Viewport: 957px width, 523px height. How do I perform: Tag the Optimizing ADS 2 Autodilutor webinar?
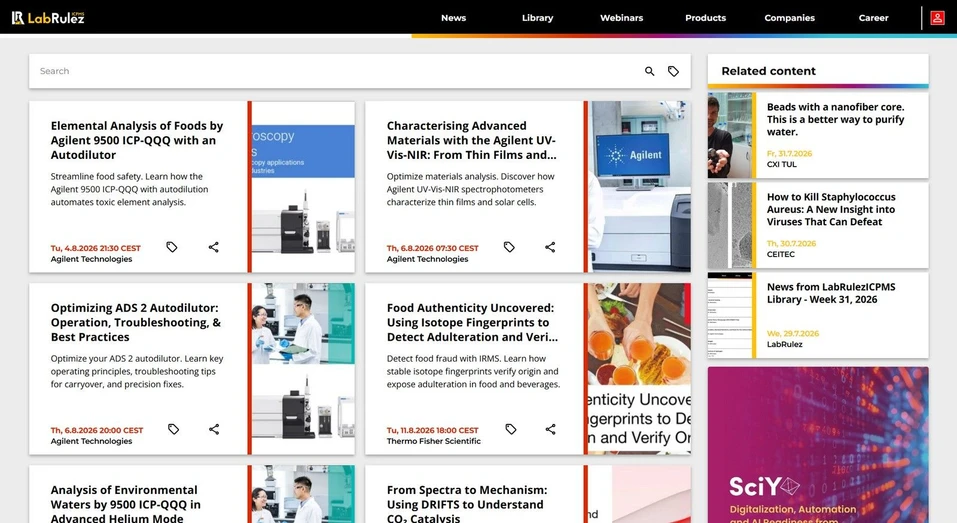coord(173,429)
